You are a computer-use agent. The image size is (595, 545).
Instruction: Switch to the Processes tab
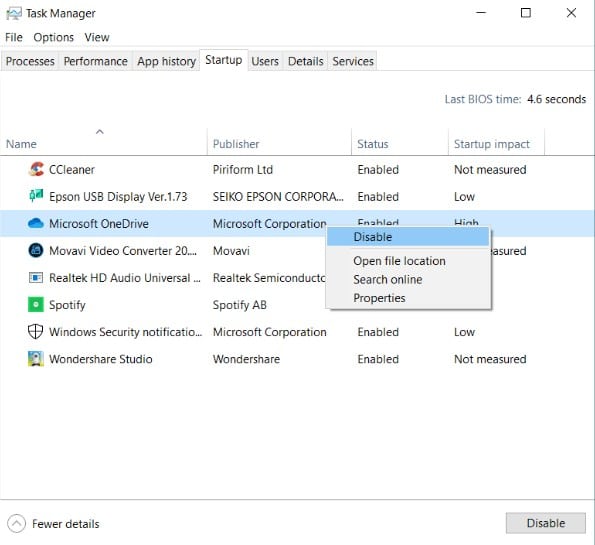coord(30,61)
